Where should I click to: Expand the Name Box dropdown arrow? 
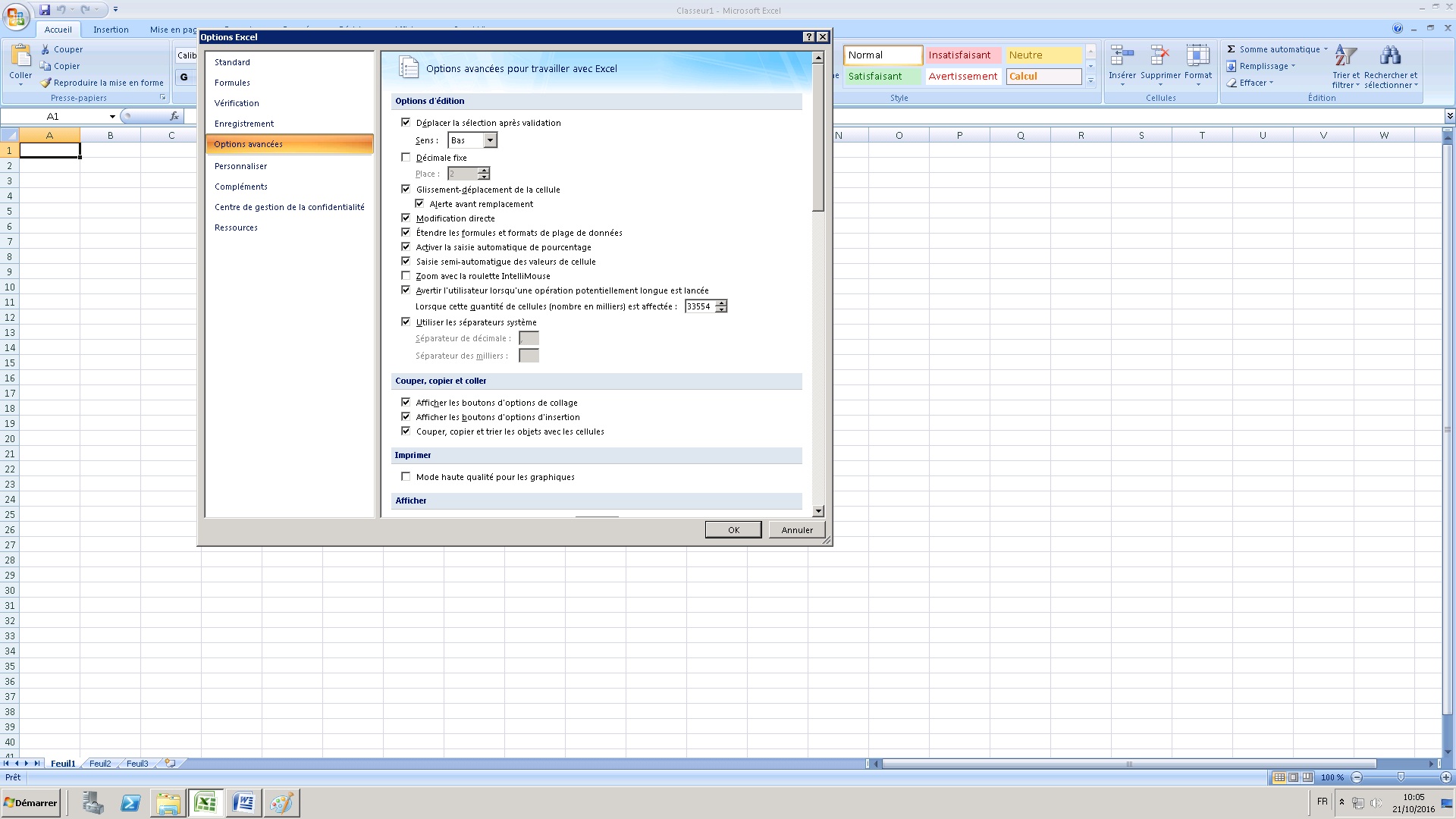tap(112, 116)
